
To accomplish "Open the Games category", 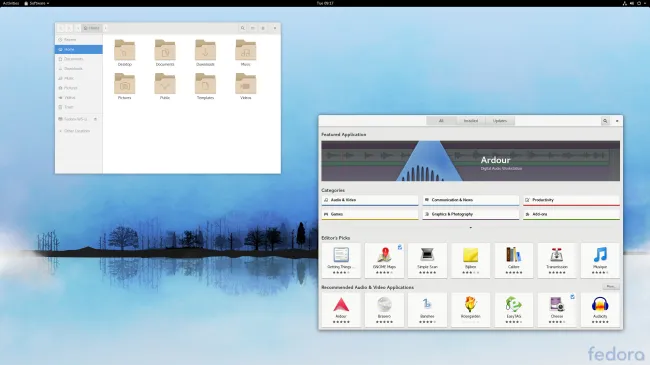I will click(370, 214).
